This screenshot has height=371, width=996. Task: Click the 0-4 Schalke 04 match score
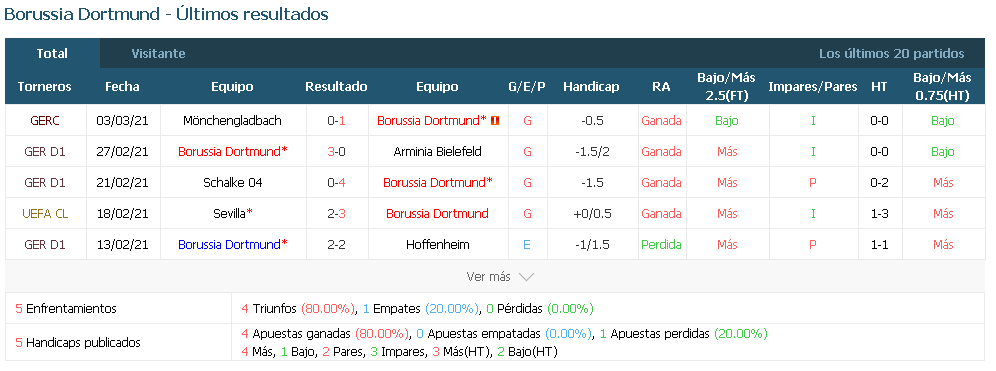pos(336,182)
